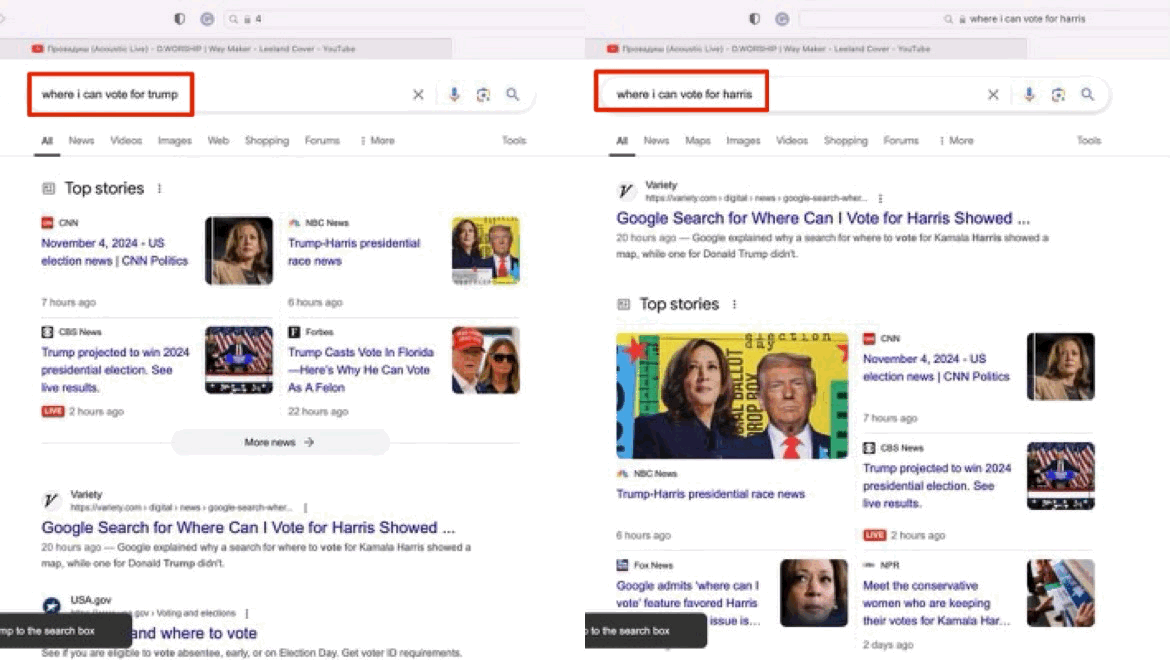Clear the 'vote for trump' search query
The height and width of the screenshot is (660, 1170).
pyautogui.click(x=418, y=95)
